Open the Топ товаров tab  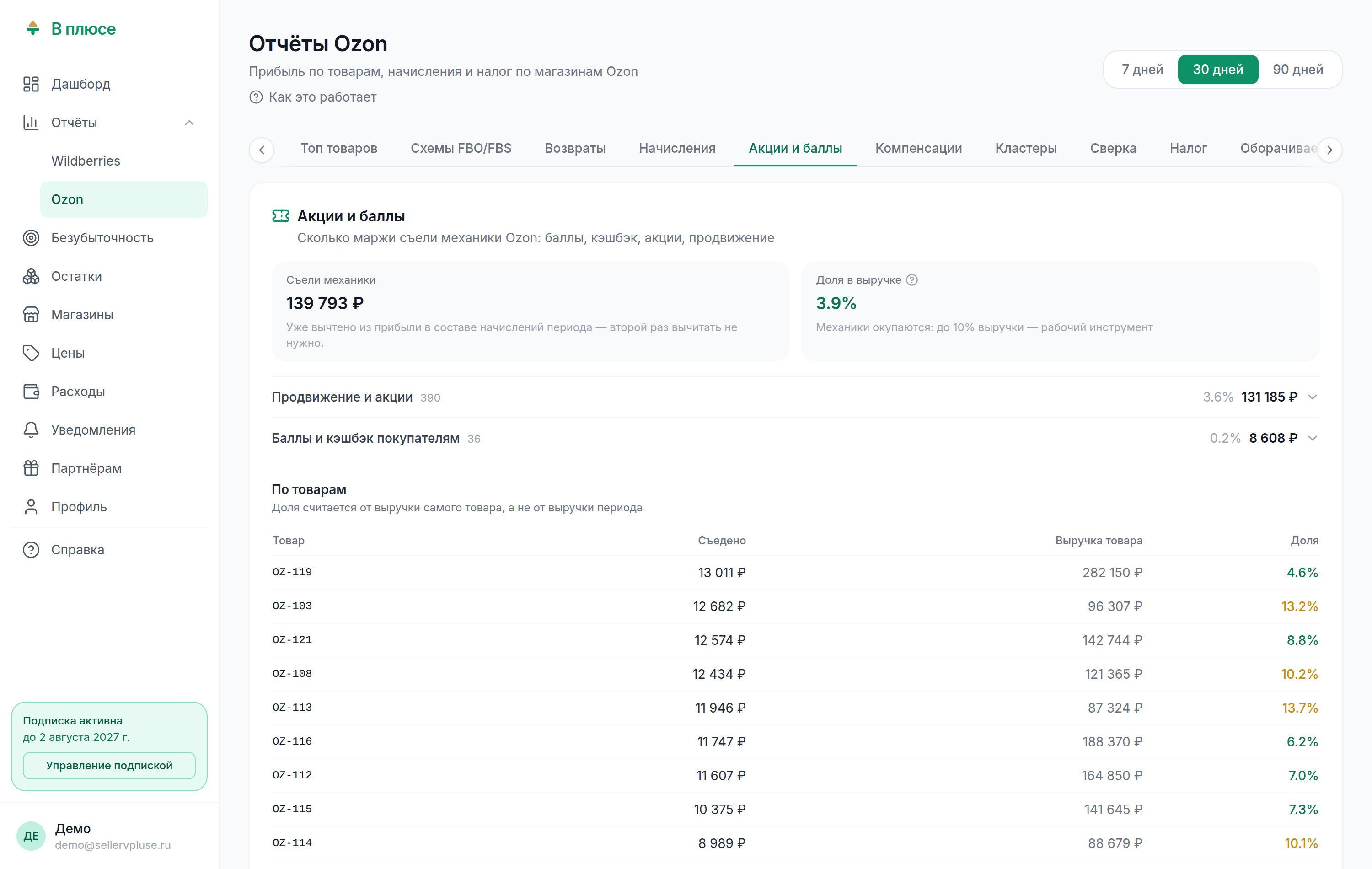point(339,148)
